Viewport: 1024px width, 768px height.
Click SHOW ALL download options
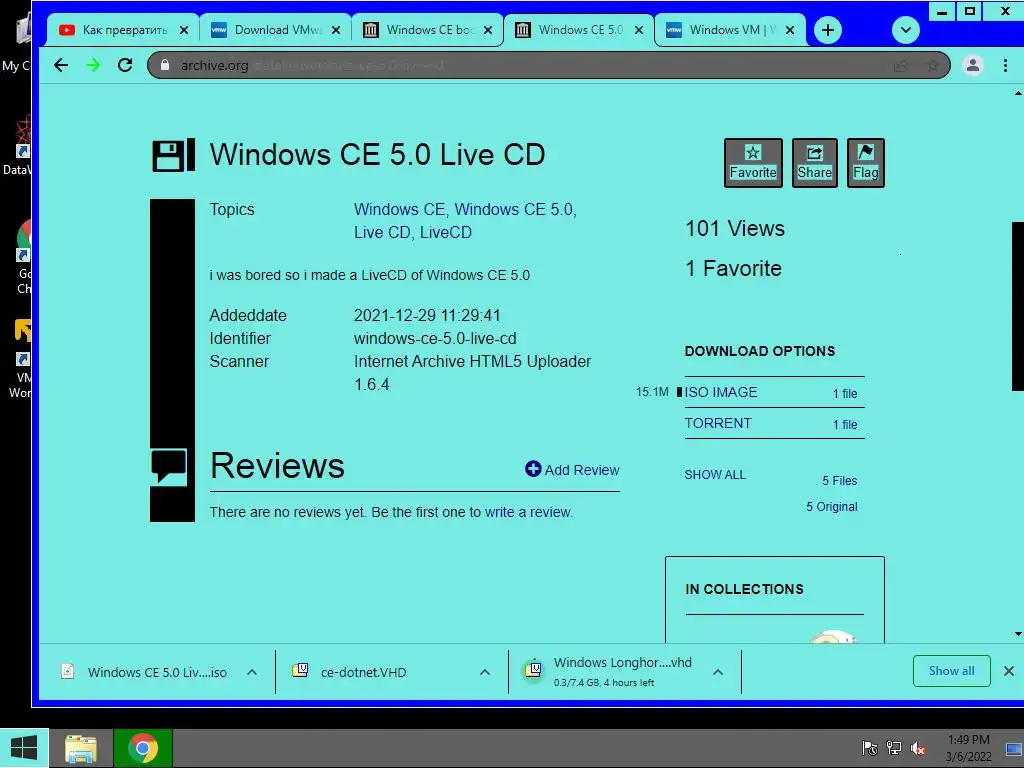click(x=714, y=475)
